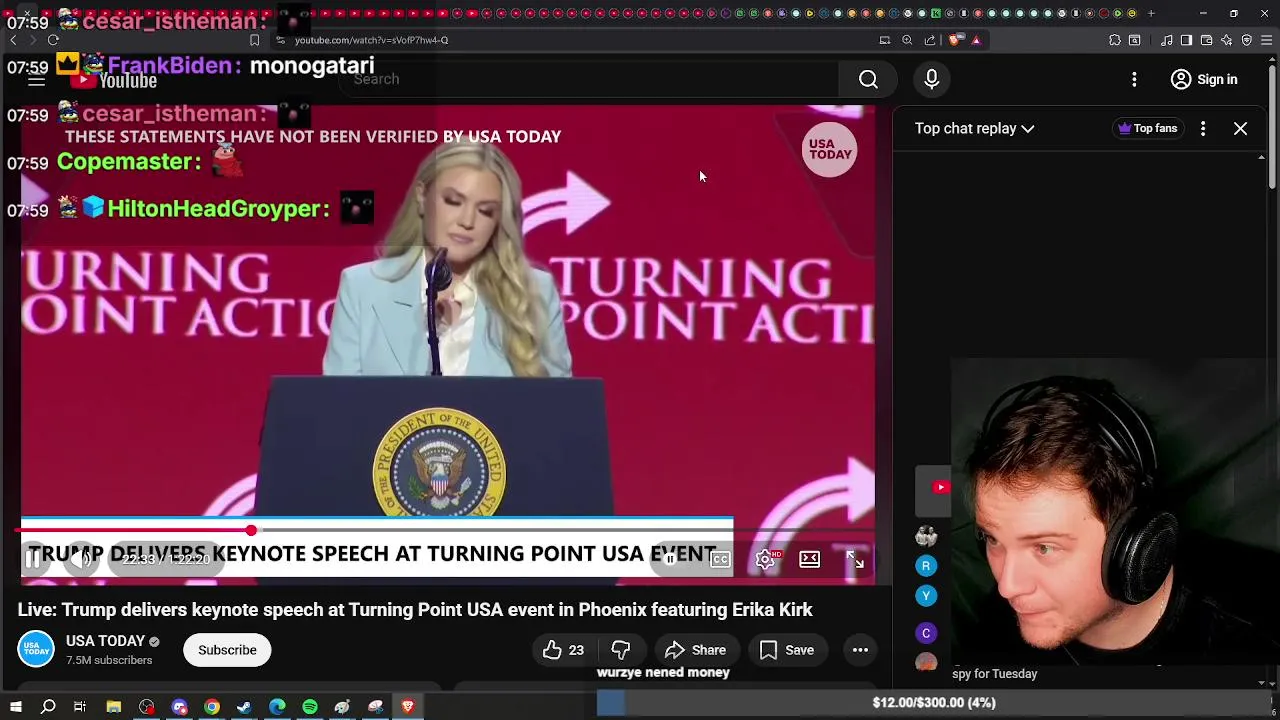Viewport: 1280px width, 720px height.
Task: Open Task View on the taskbar
Action: (x=80, y=707)
